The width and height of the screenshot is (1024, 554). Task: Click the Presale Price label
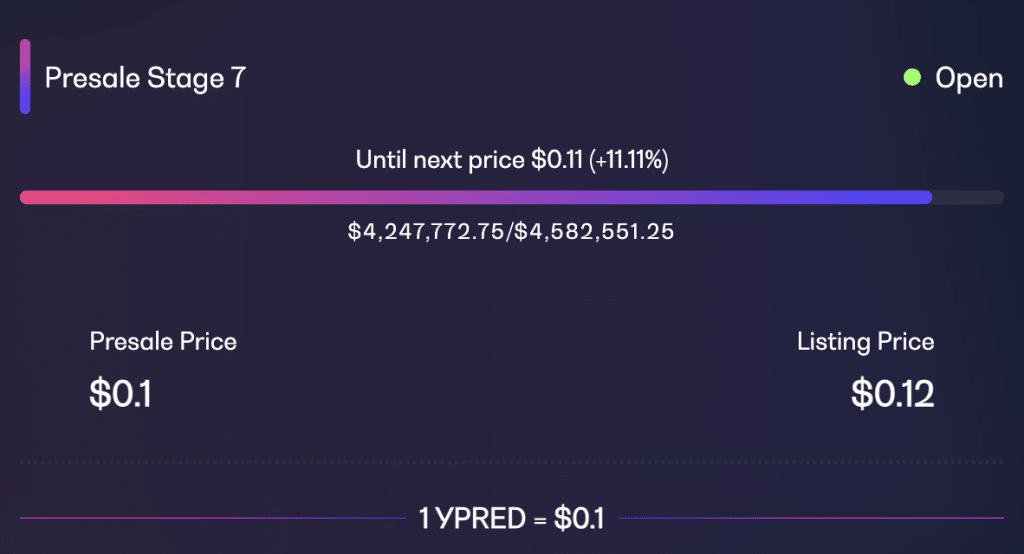pos(163,342)
